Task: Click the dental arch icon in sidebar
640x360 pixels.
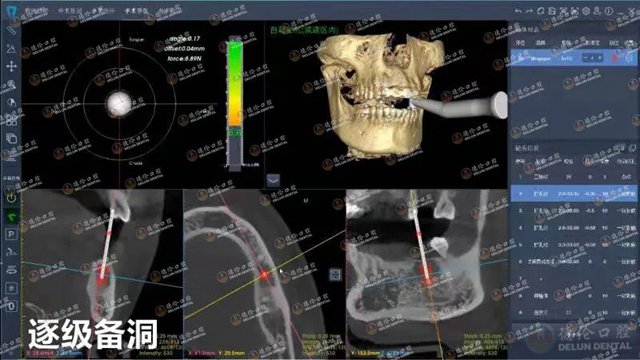Action: pyautogui.click(x=11, y=270)
